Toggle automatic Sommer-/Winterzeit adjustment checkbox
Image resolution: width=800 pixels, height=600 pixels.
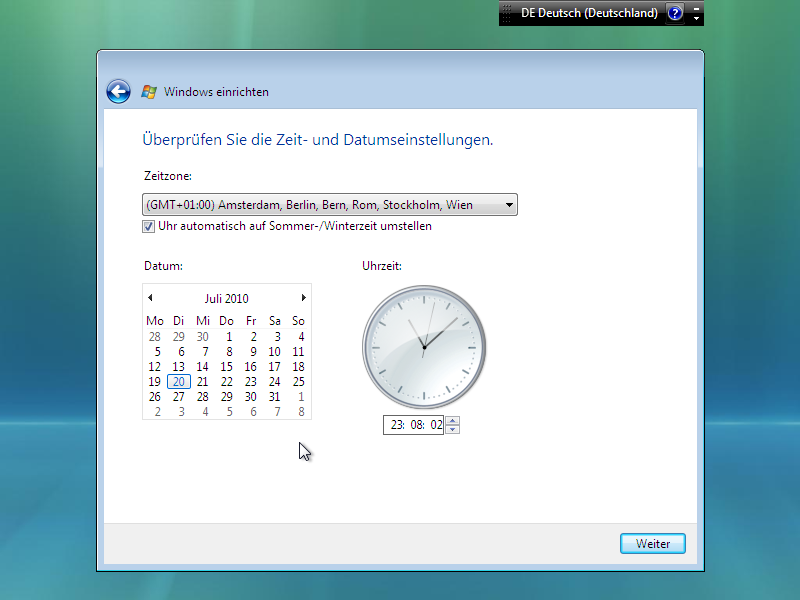pos(149,227)
